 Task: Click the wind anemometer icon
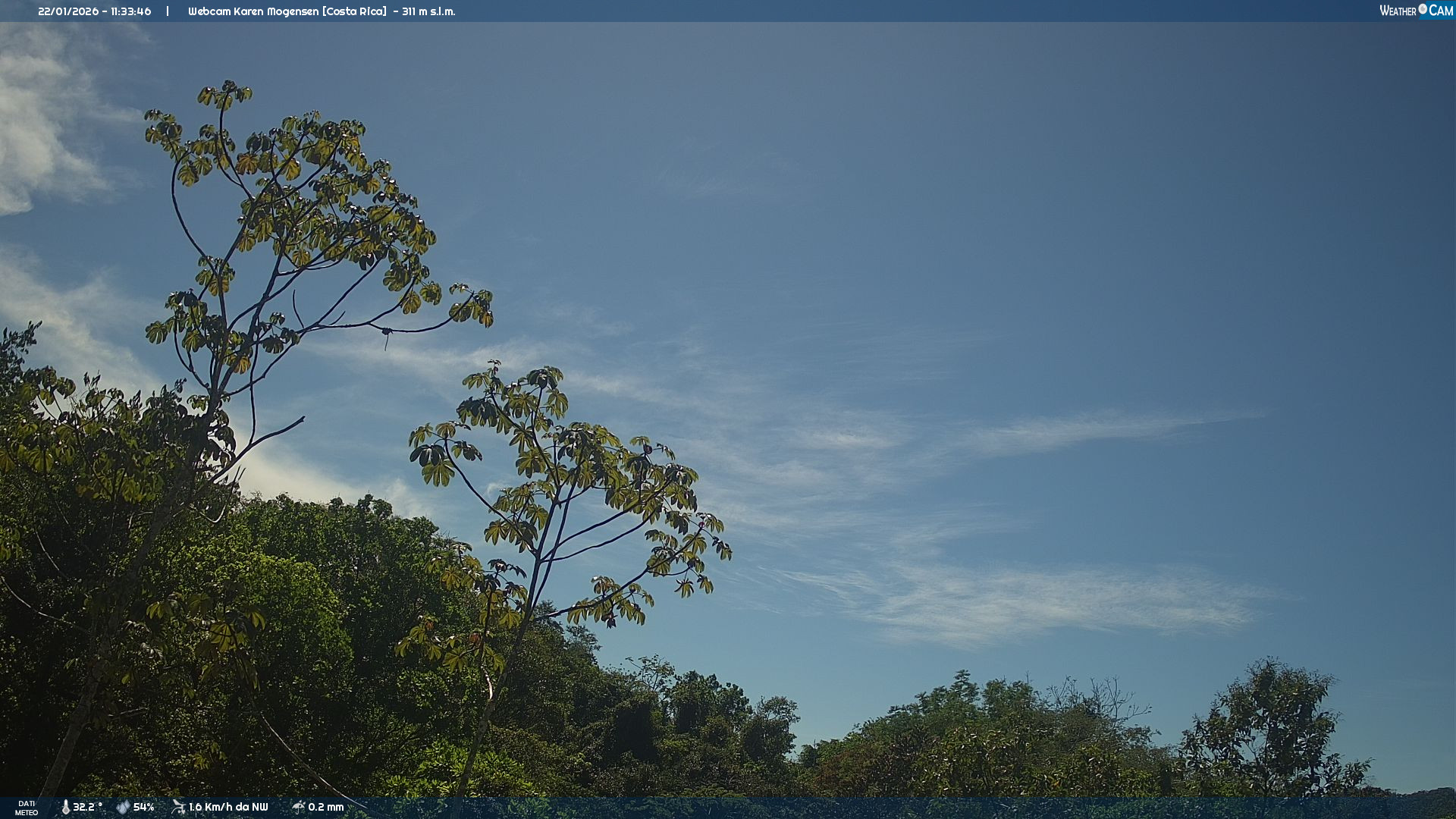(x=178, y=807)
